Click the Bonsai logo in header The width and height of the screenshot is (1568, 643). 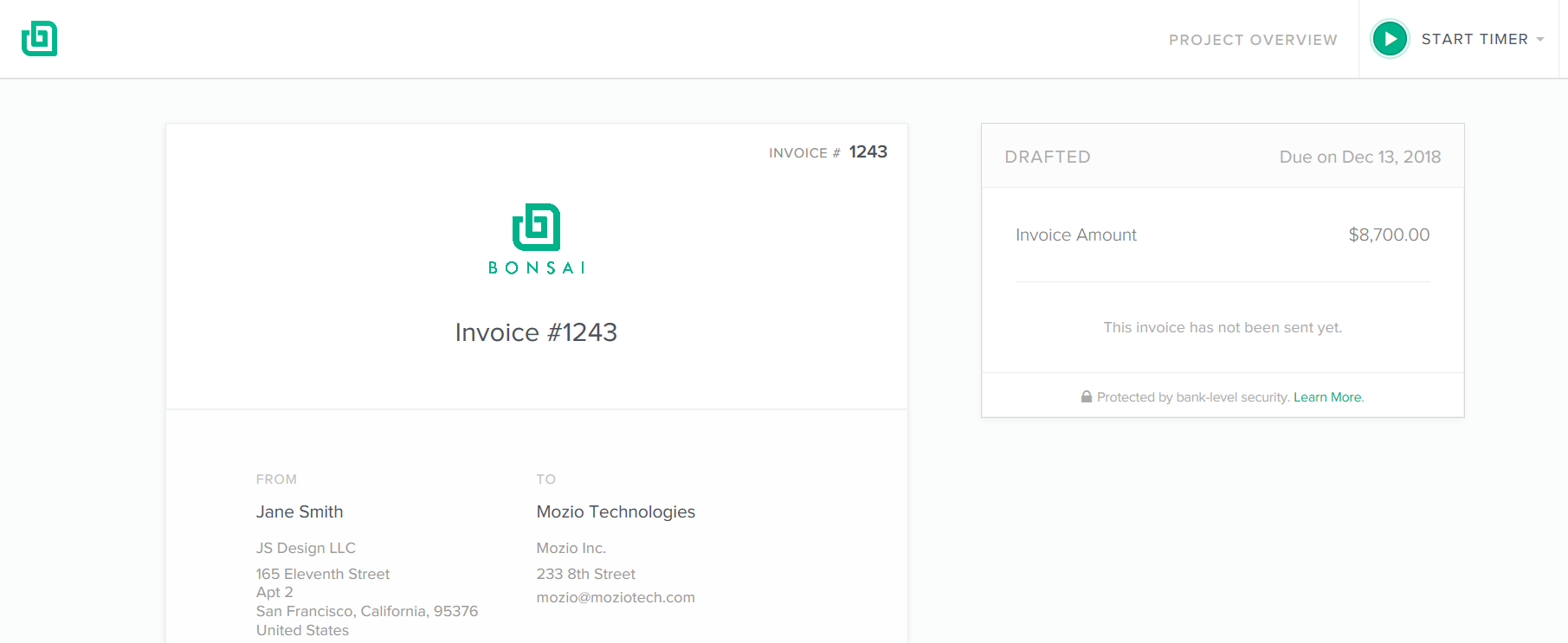coord(39,39)
